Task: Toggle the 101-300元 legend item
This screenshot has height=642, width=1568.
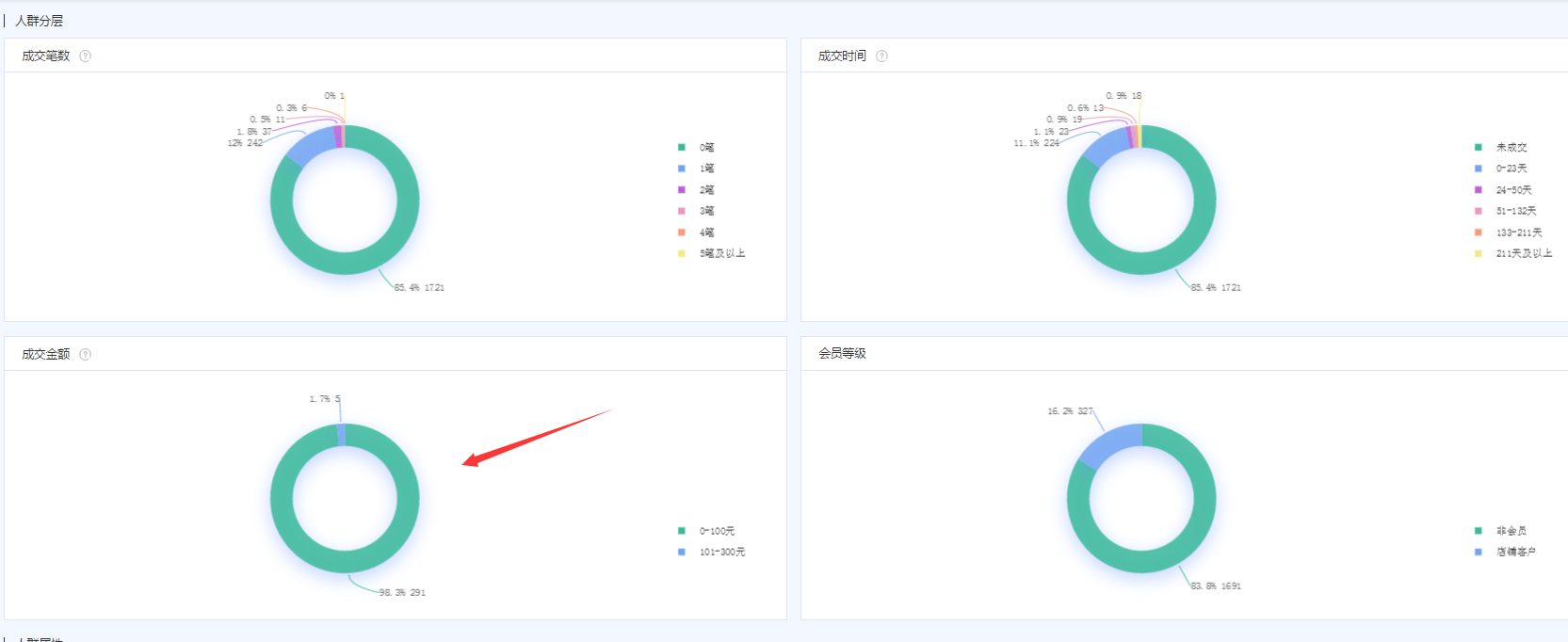Action: 720,553
